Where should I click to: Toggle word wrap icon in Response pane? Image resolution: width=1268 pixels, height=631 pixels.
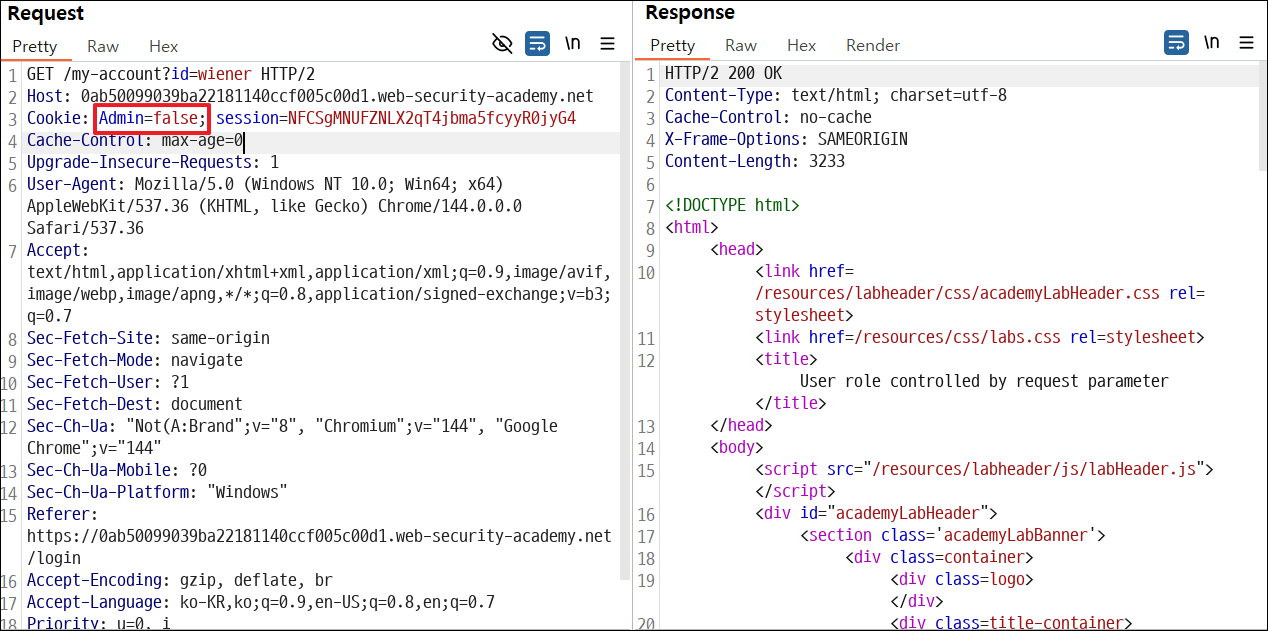click(x=1176, y=42)
